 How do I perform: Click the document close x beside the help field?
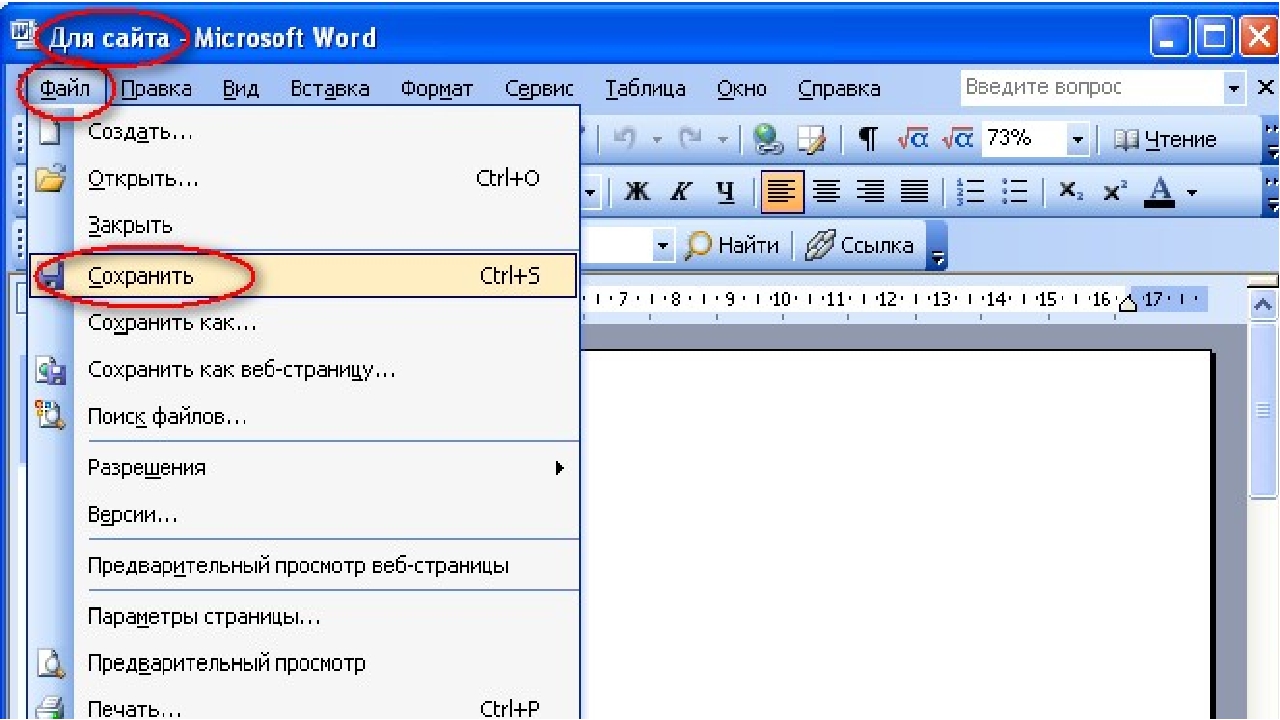point(1265,88)
